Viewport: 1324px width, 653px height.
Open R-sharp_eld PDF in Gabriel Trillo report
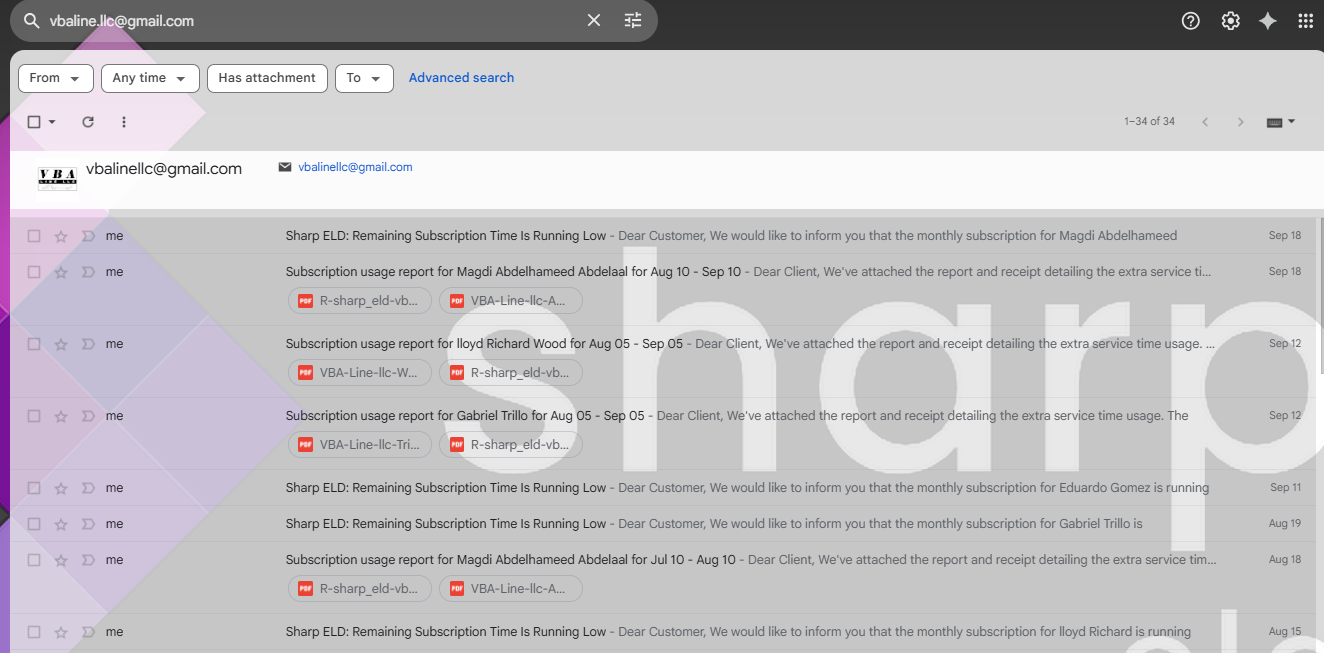point(511,445)
